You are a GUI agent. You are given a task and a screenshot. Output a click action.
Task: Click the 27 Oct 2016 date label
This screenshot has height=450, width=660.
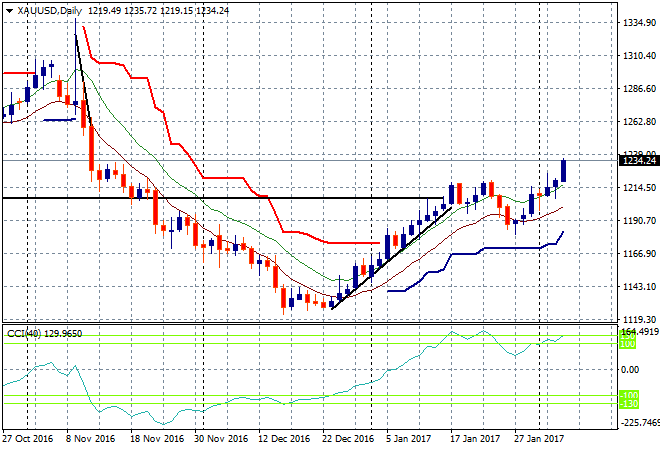pyautogui.click(x=28, y=439)
